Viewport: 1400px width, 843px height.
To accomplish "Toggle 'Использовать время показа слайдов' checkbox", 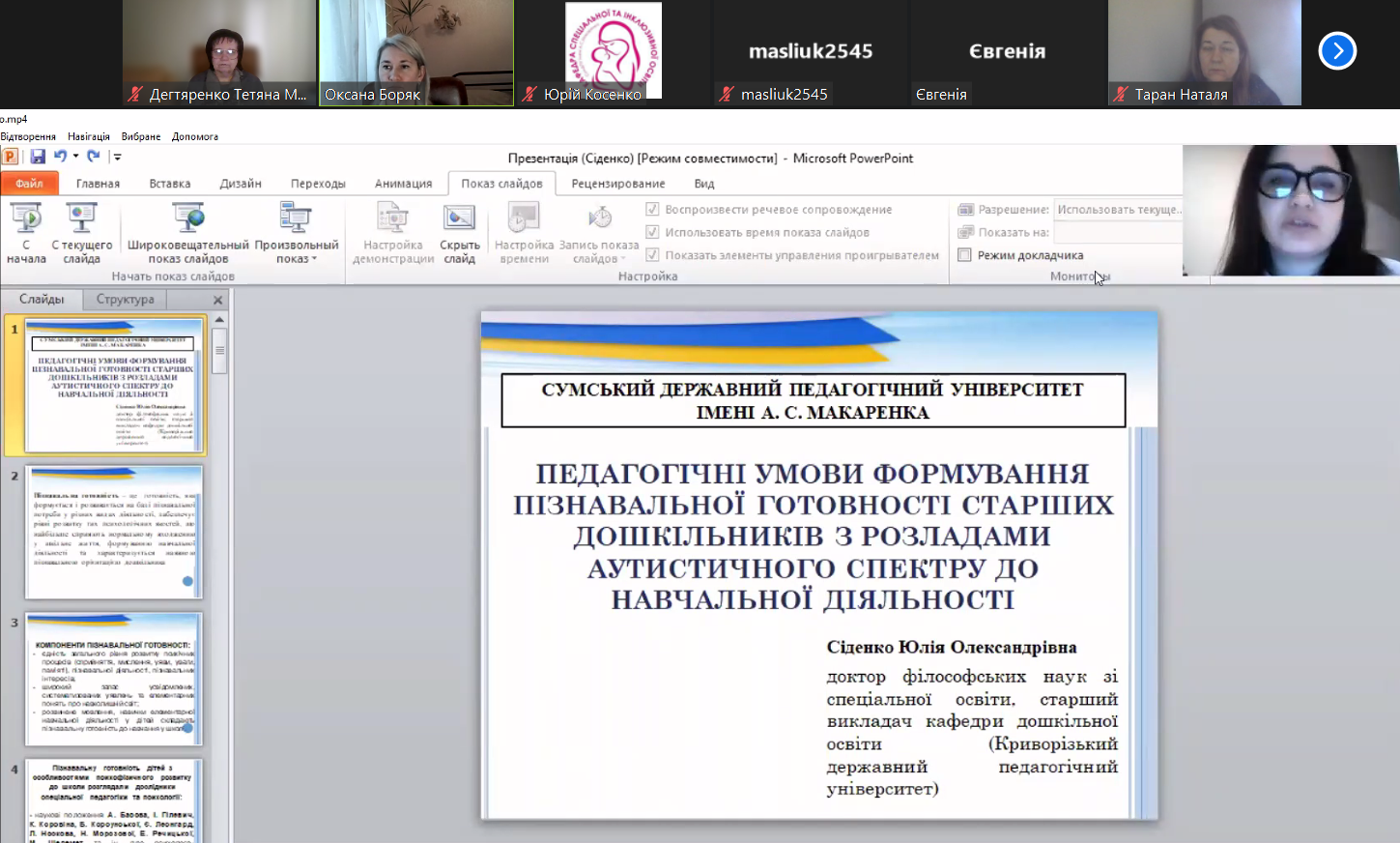I will [652, 232].
